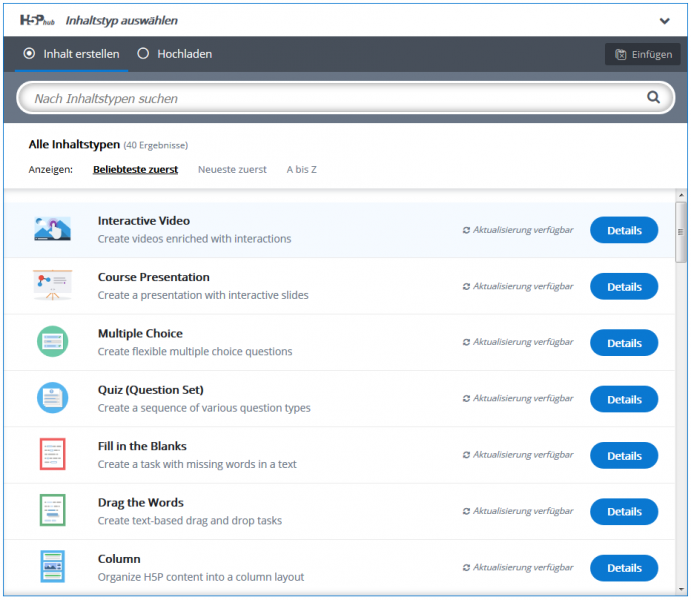Click the H5P hub logo
Screen dimensions: 691x600
[x=37, y=20]
